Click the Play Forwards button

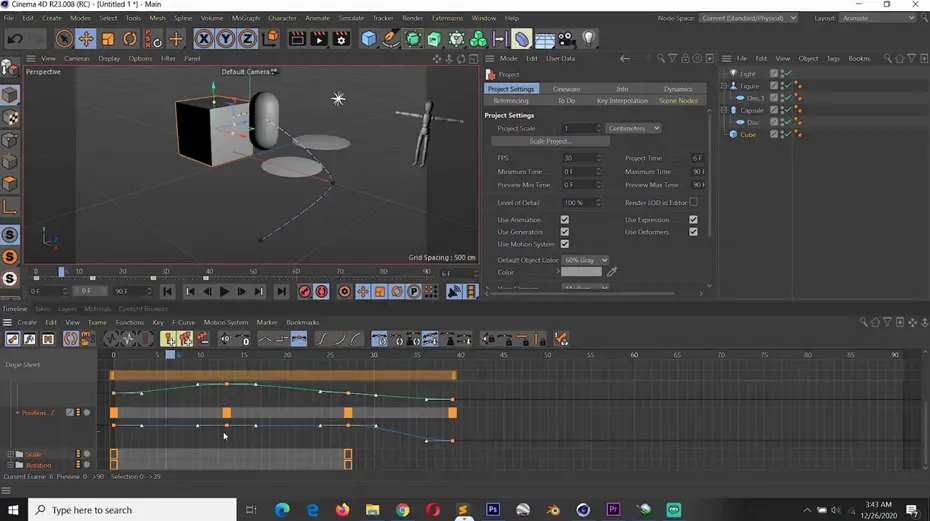click(224, 292)
